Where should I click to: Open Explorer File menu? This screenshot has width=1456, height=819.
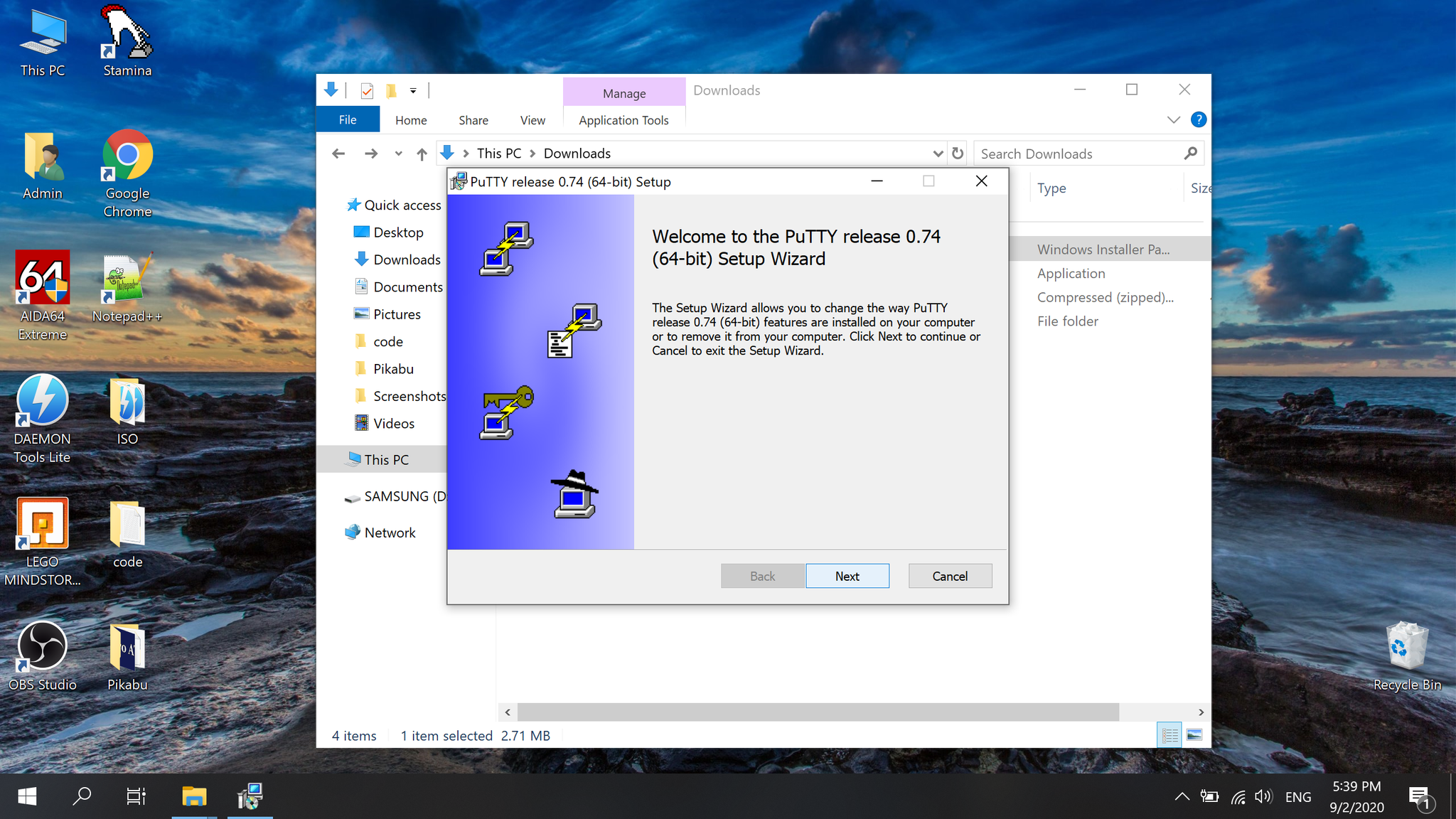pyautogui.click(x=348, y=120)
